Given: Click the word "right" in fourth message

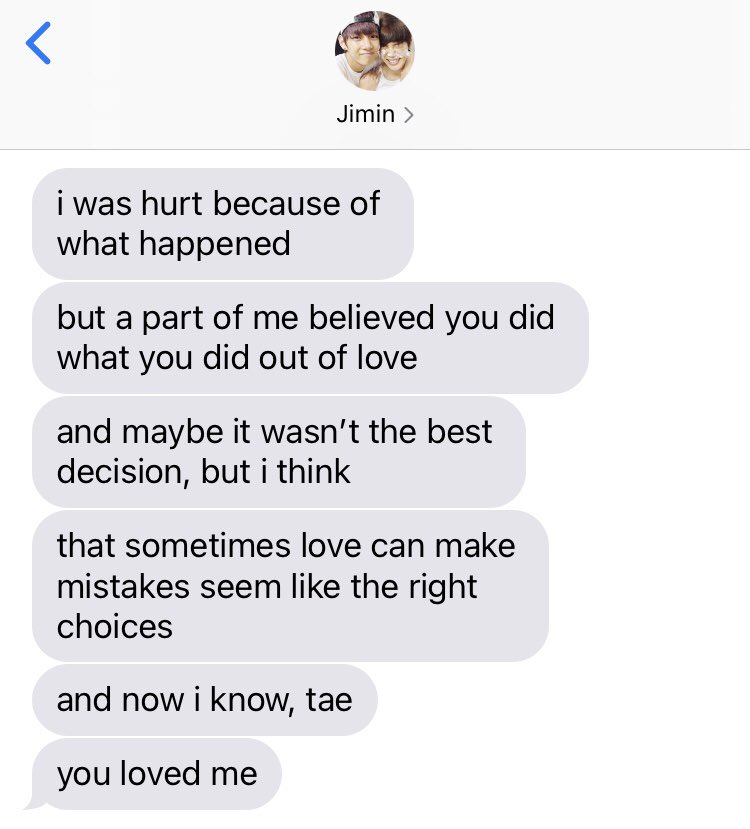Looking at the screenshot, I should click(442, 588).
